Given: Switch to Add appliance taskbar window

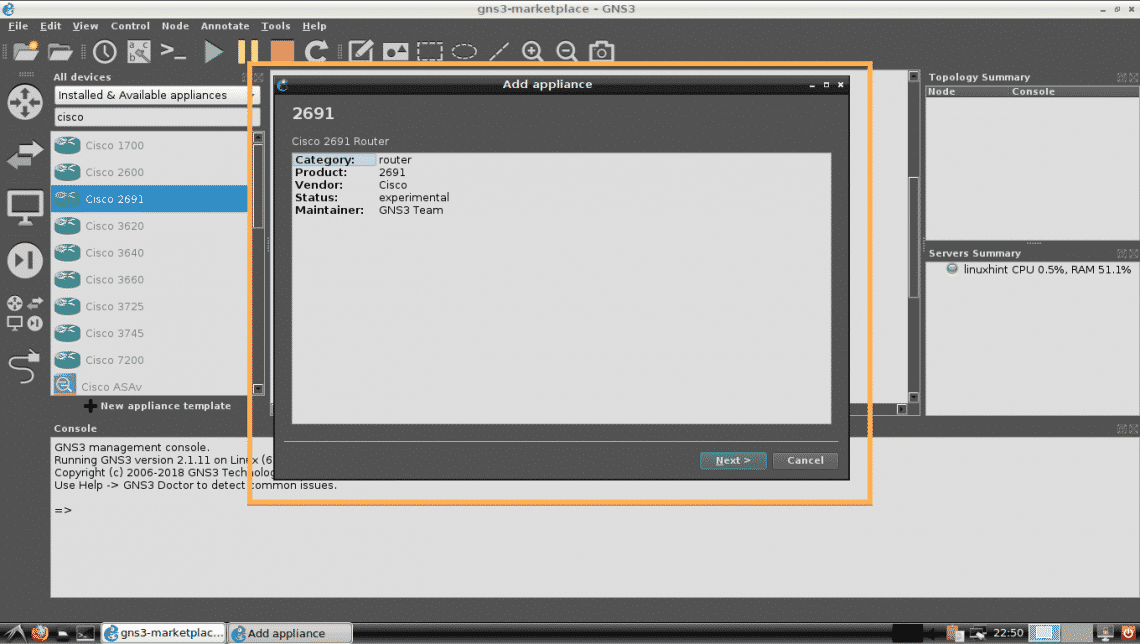Looking at the screenshot, I should point(290,633).
